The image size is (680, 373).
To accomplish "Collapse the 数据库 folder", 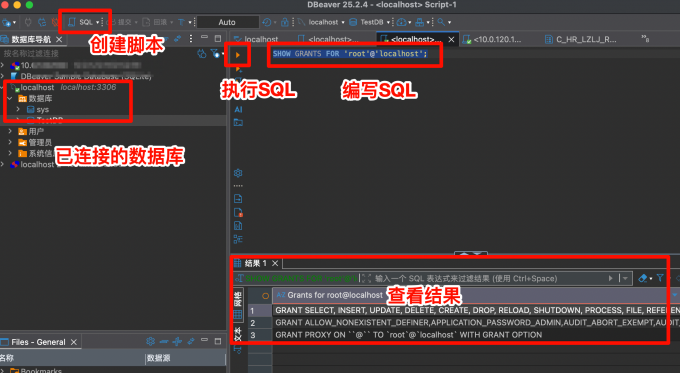I will pyautogui.click(x=10, y=98).
